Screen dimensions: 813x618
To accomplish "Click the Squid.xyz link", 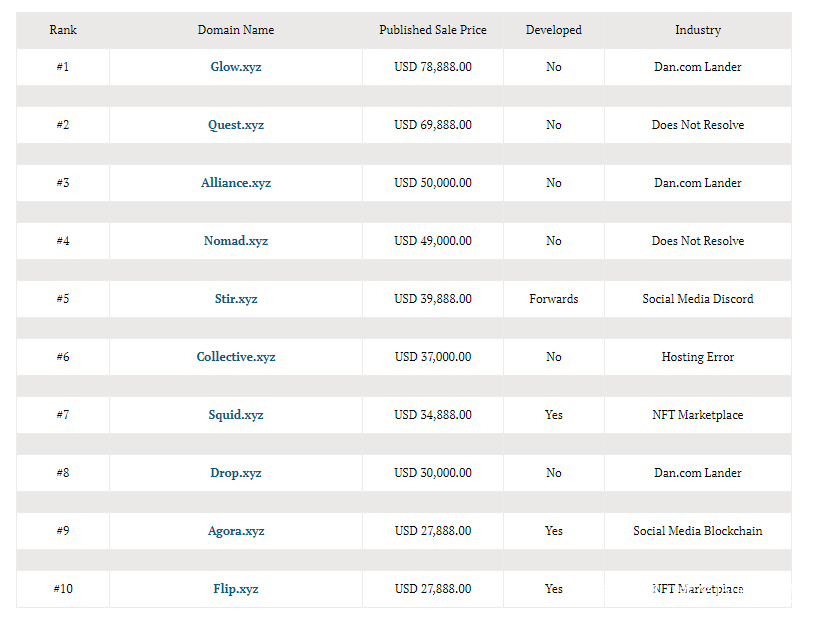I will coord(235,415).
